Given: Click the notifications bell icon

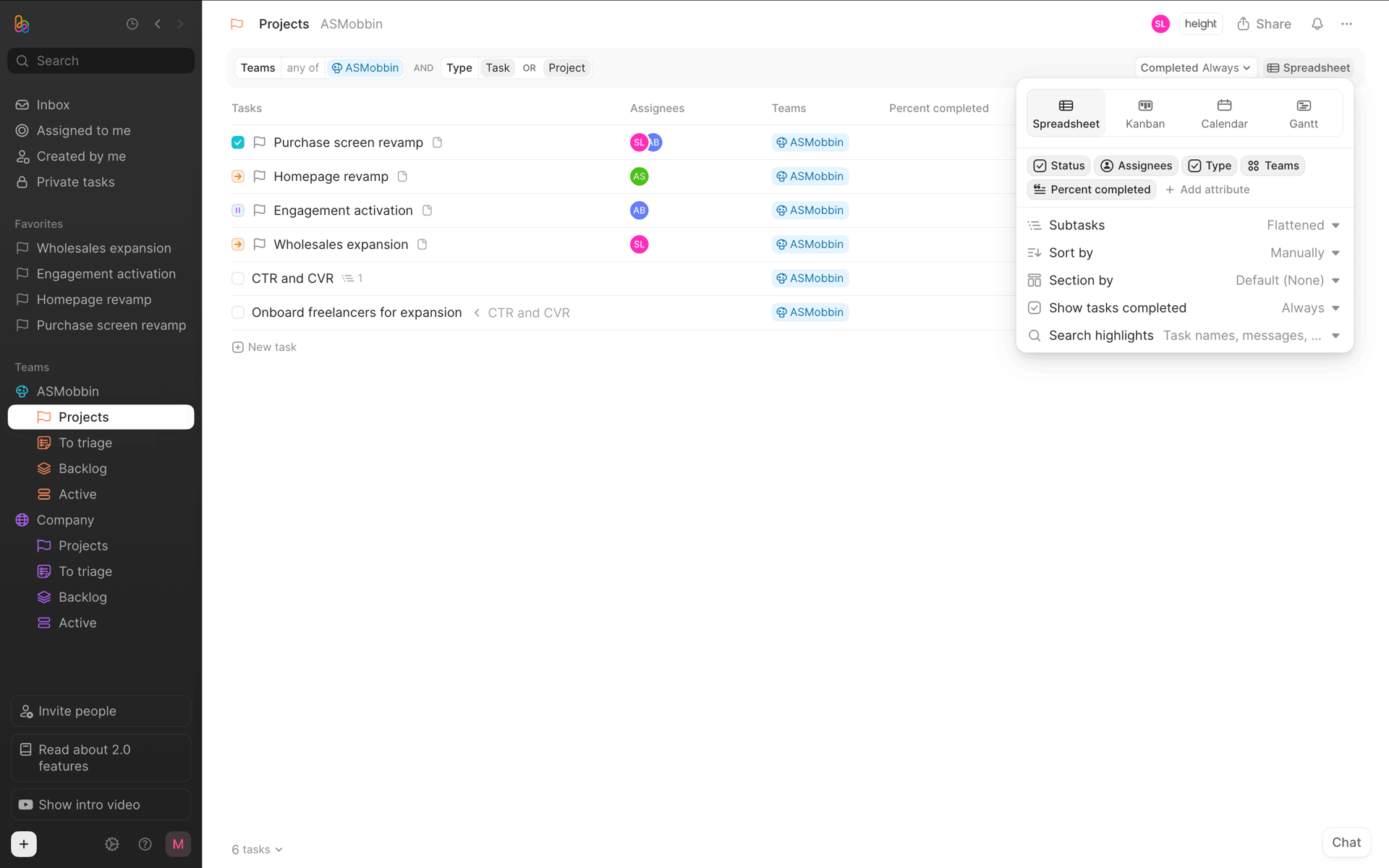Looking at the screenshot, I should 1317,24.
